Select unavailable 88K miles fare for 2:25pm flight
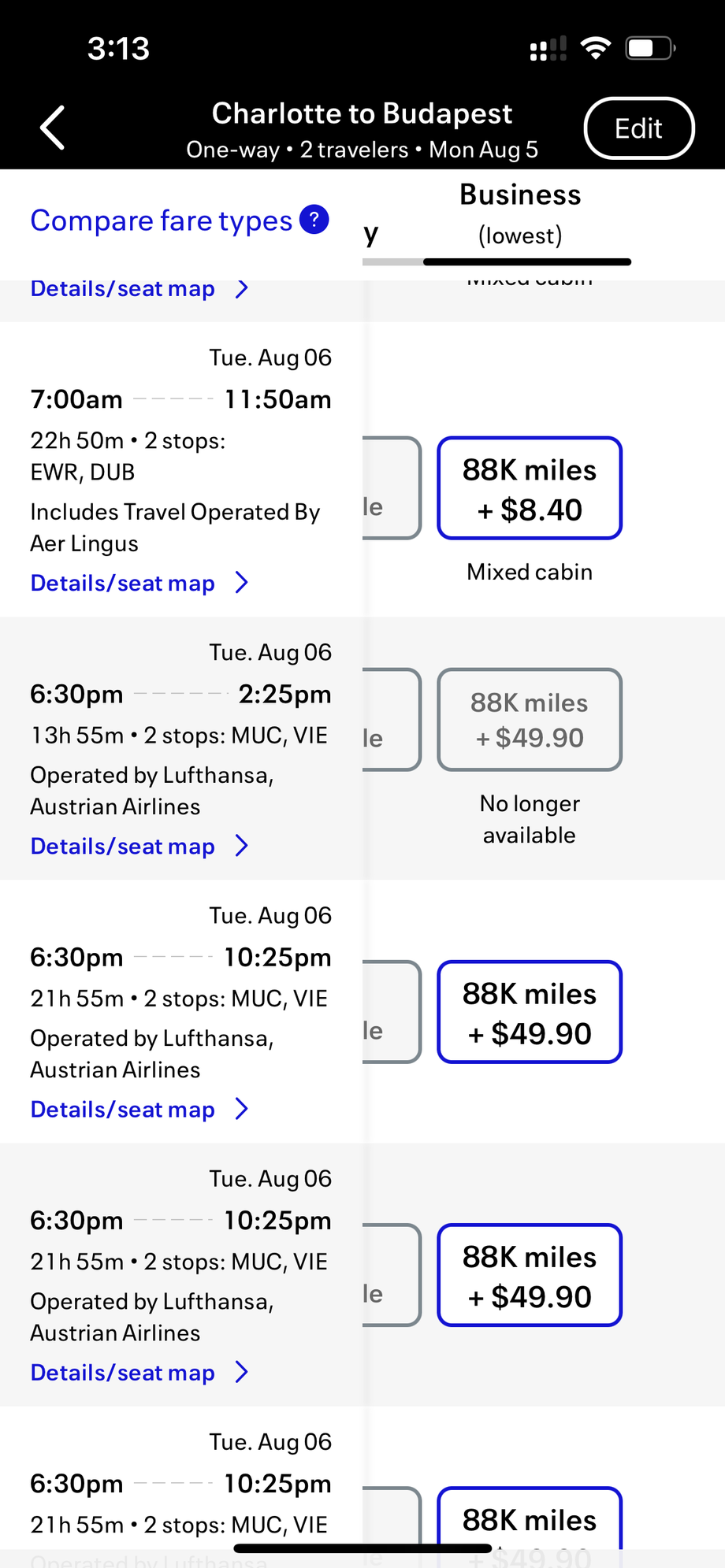 [530, 719]
